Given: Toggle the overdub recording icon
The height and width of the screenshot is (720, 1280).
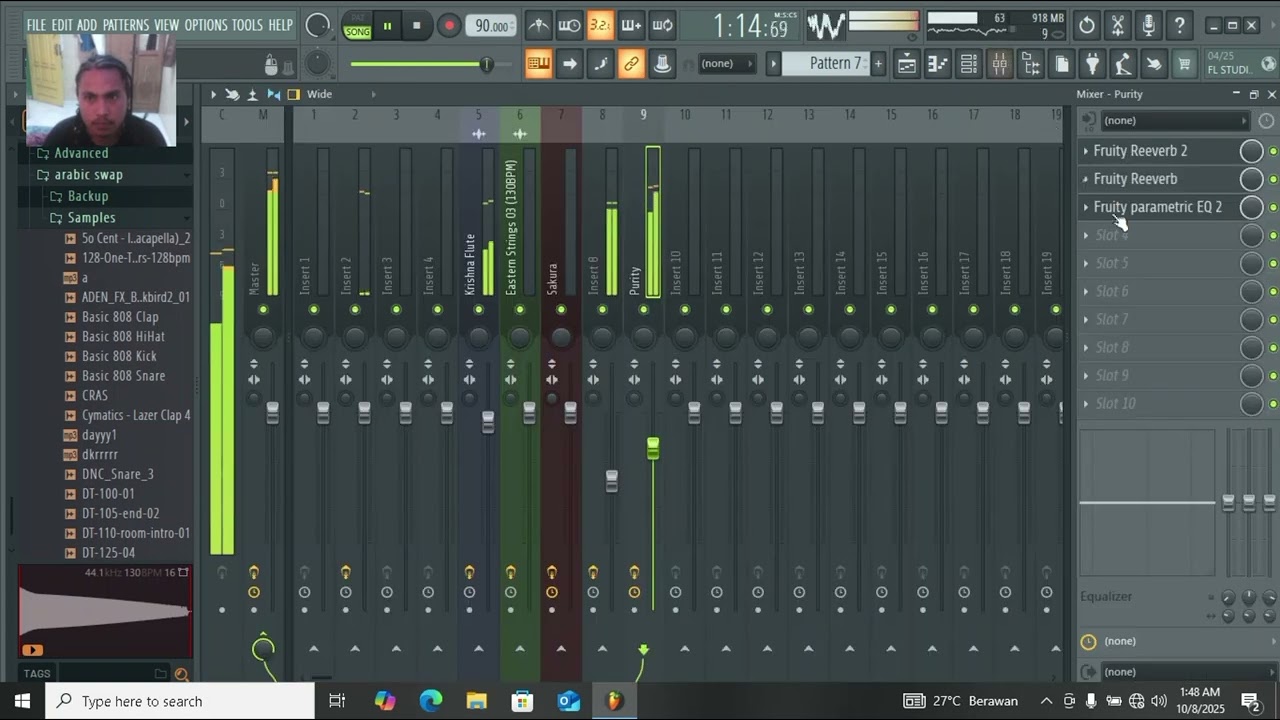Looking at the screenshot, I should 631,26.
